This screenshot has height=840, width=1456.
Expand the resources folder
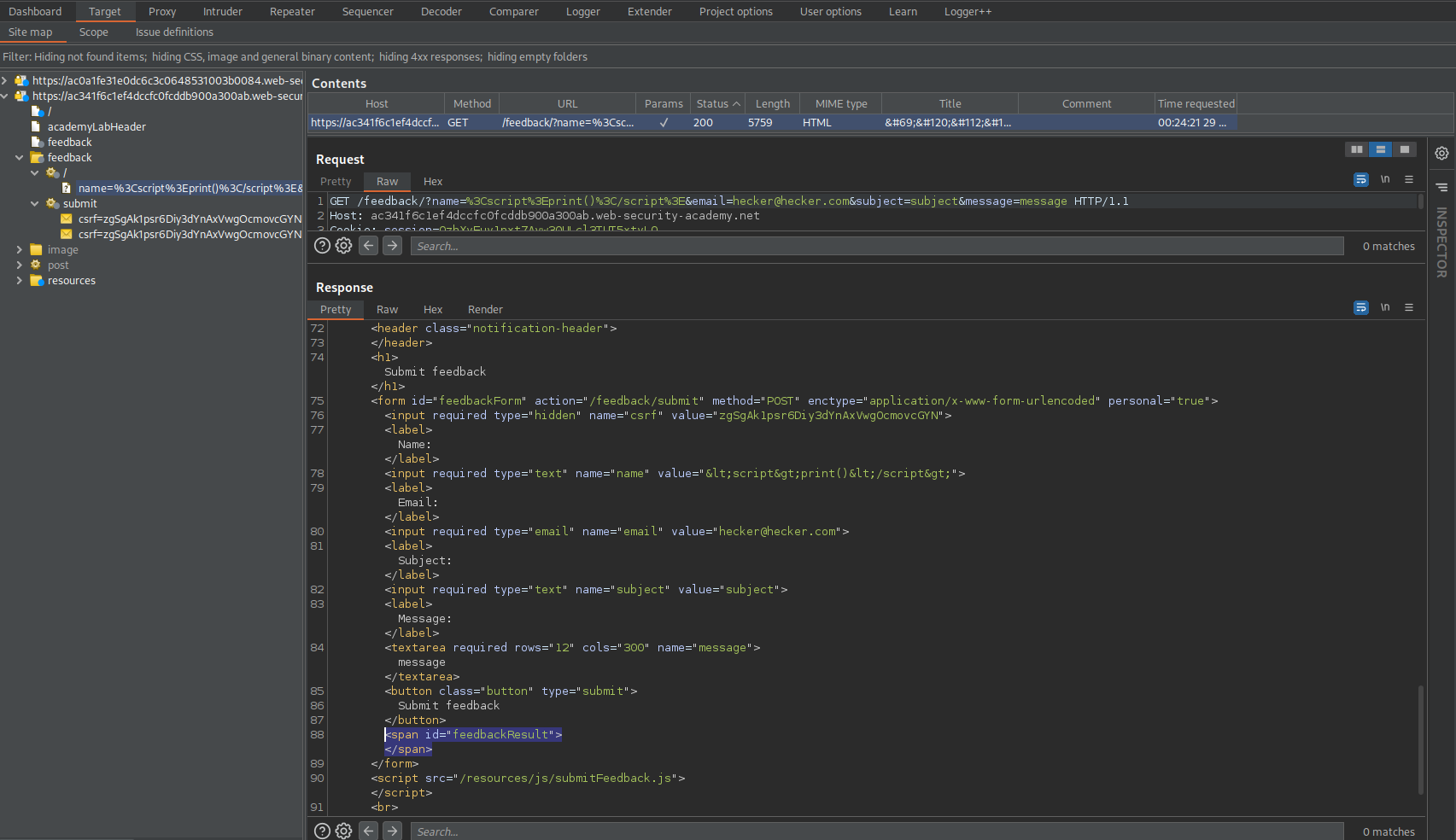19,281
